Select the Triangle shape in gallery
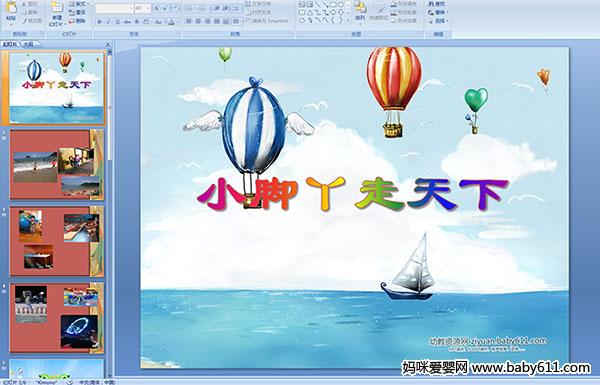The height and width of the screenshot is (385, 600). 310,12
